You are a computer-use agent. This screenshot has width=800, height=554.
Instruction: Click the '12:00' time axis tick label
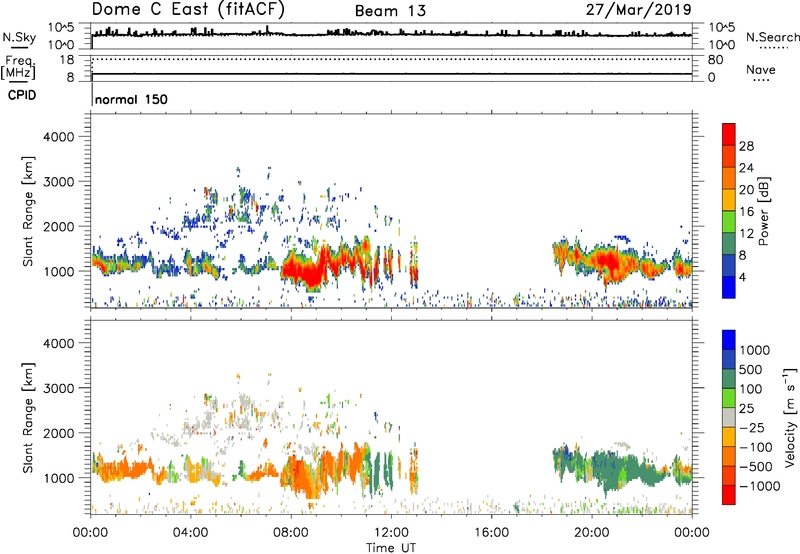(x=391, y=533)
